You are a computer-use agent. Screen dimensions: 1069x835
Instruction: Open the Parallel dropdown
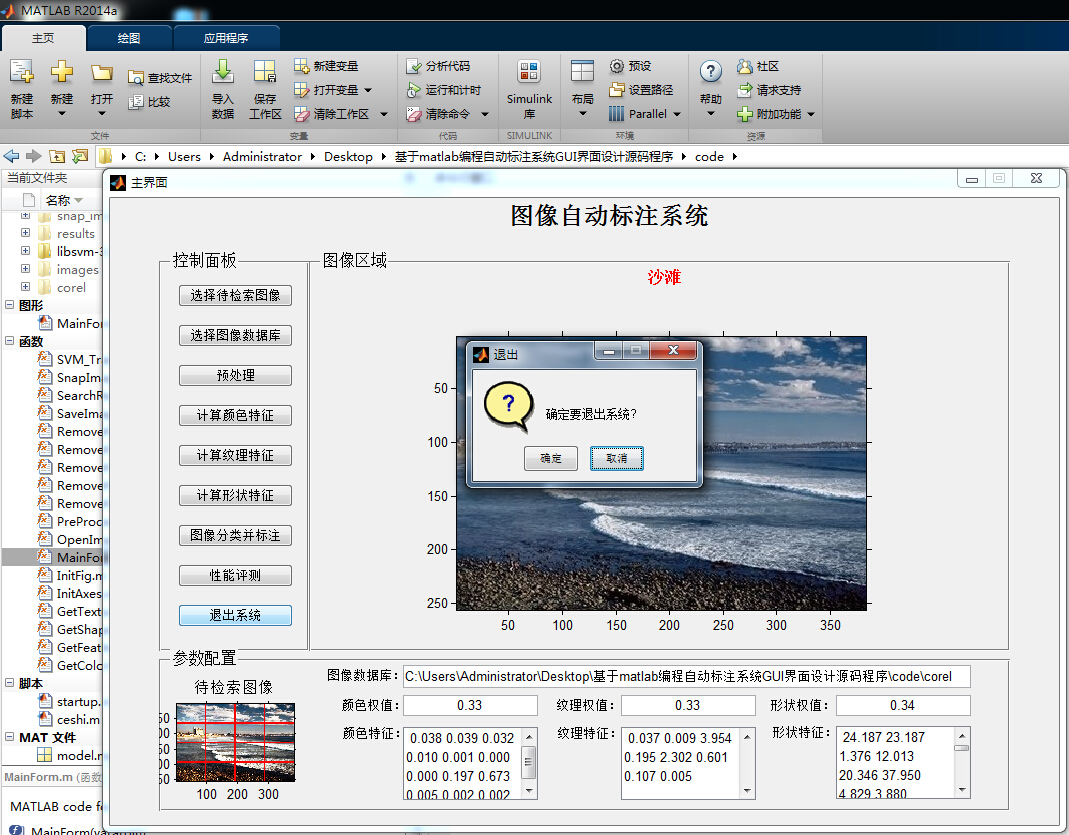point(677,114)
